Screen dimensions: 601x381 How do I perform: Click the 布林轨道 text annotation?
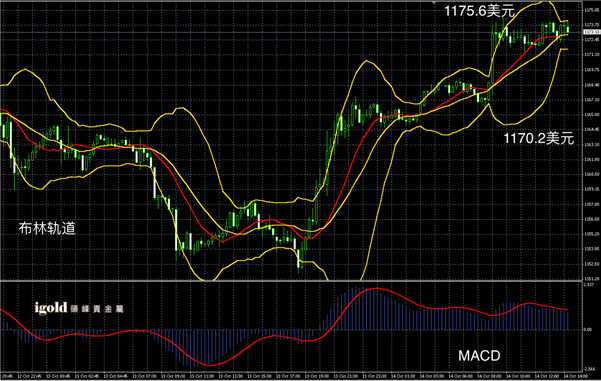(x=47, y=228)
